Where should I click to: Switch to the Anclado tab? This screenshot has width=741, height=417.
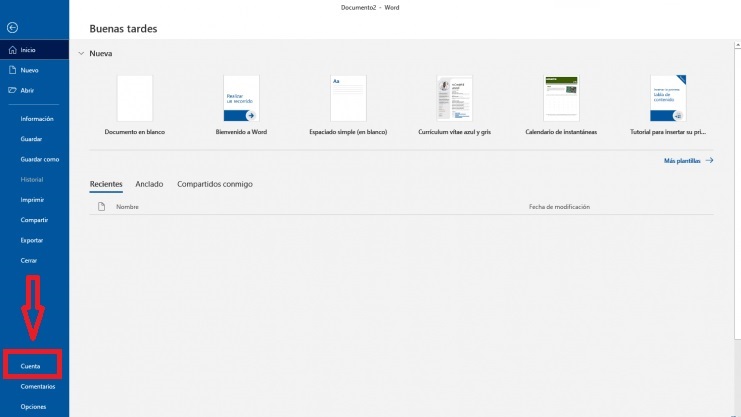point(149,184)
